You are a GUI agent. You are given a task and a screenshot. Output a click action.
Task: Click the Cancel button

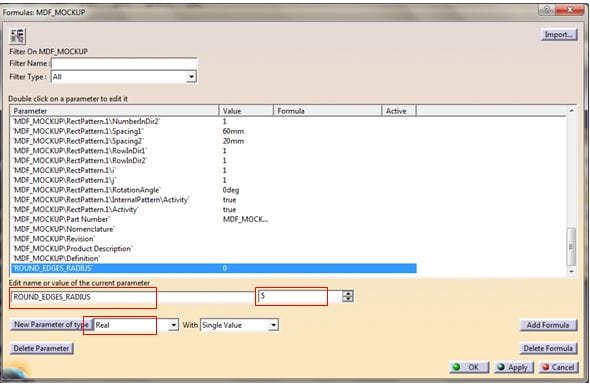point(558,367)
